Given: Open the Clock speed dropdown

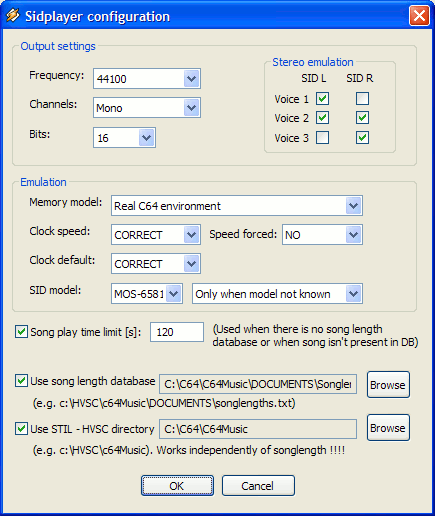Looking at the screenshot, I should click(156, 235).
